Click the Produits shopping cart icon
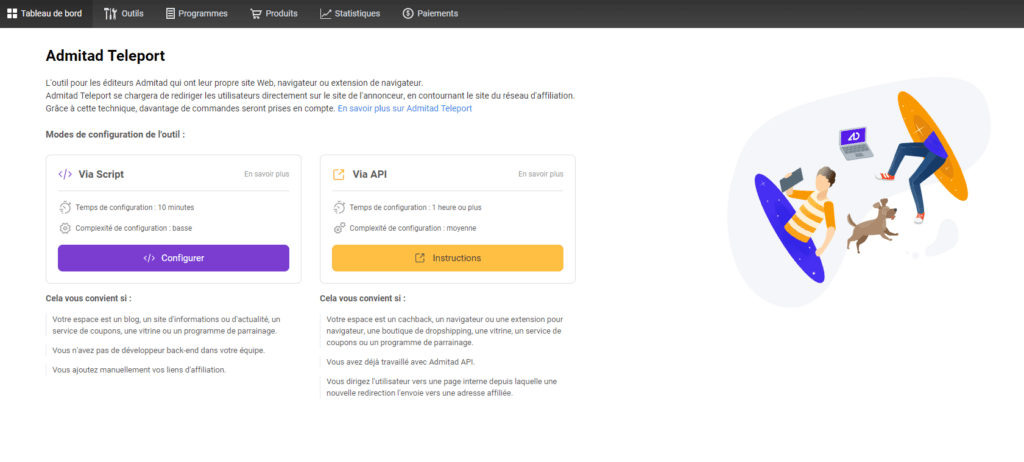Image resolution: width=1024 pixels, height=462 pixels. pos(256,13)
